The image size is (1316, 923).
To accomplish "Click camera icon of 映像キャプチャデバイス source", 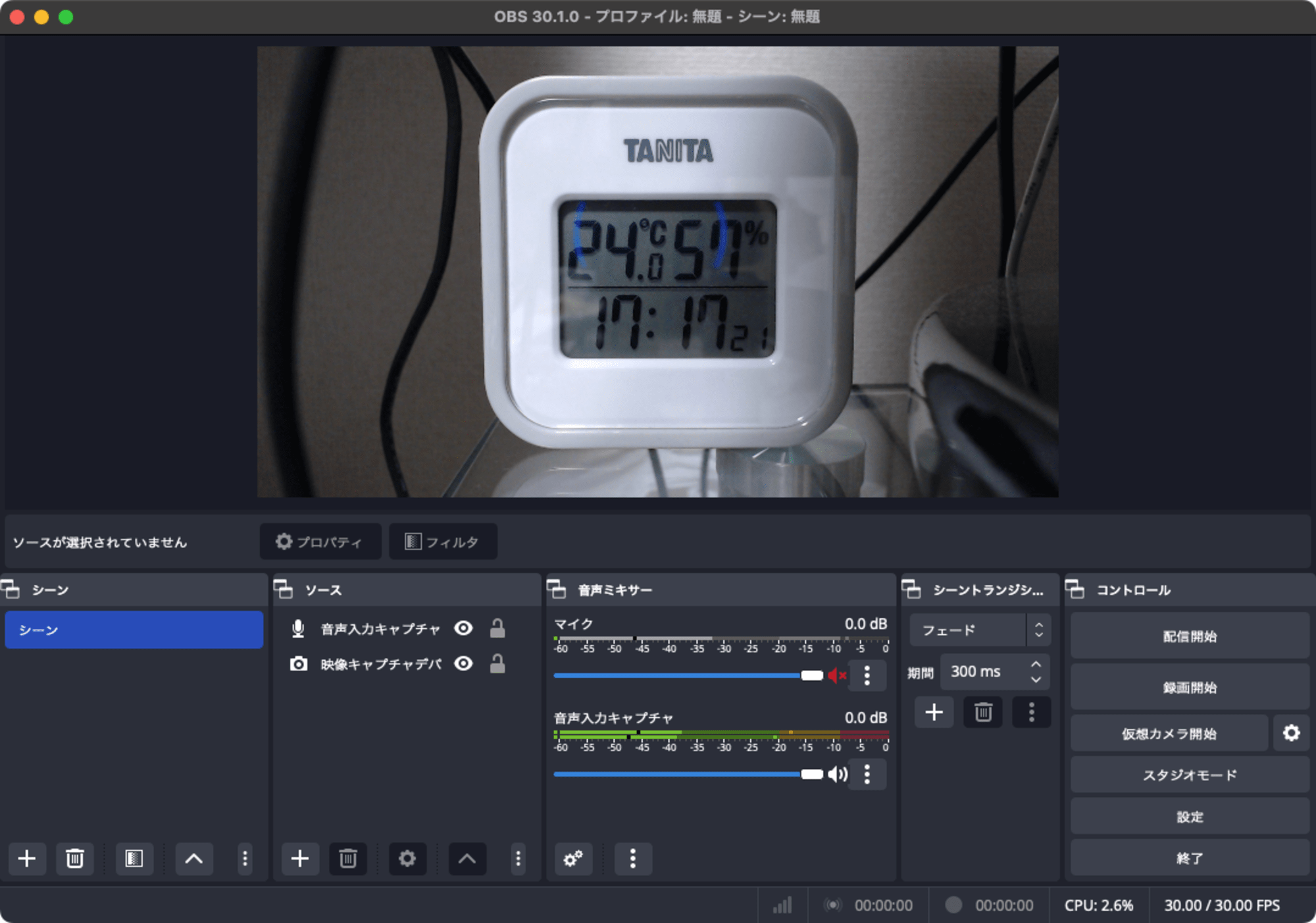I will coord(299,664).
